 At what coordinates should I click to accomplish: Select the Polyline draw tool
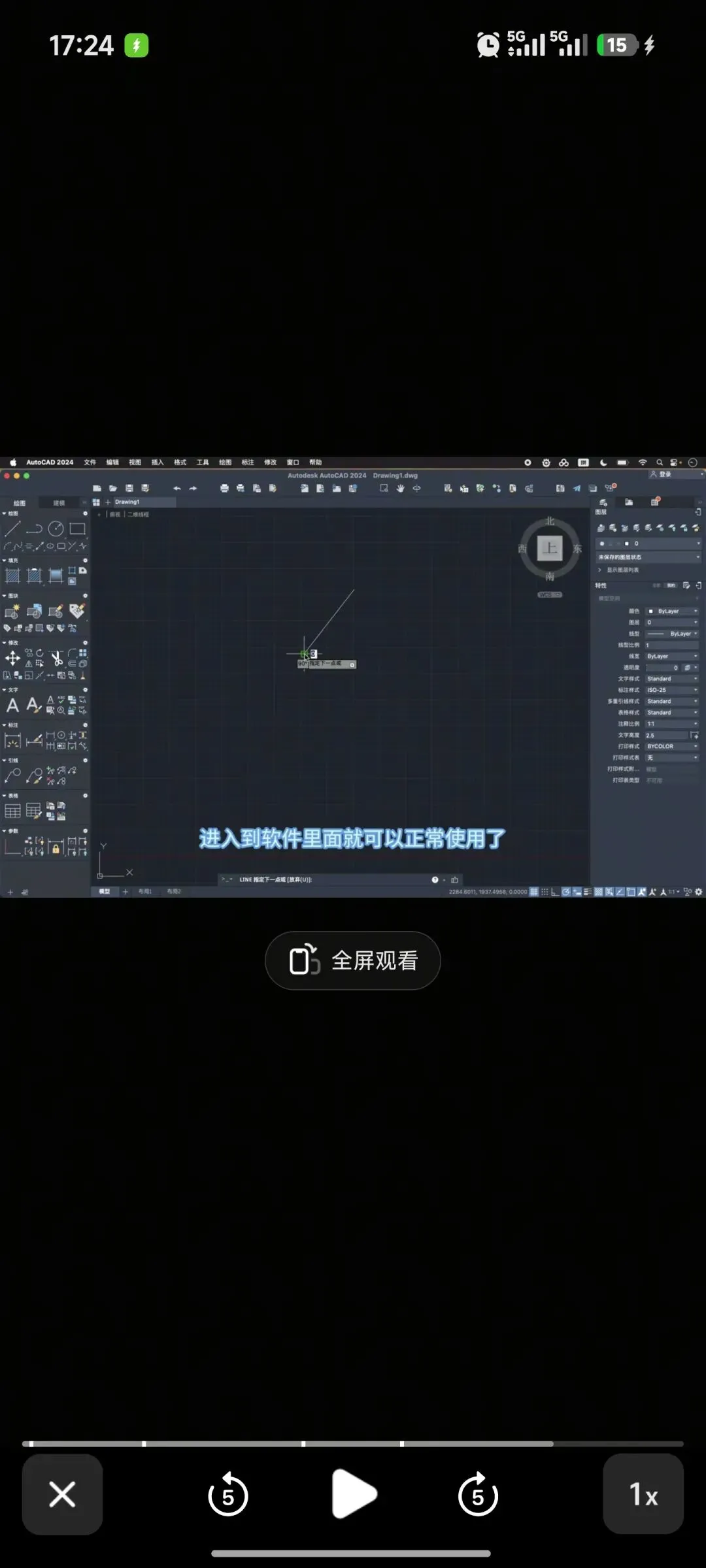point(35,529)
